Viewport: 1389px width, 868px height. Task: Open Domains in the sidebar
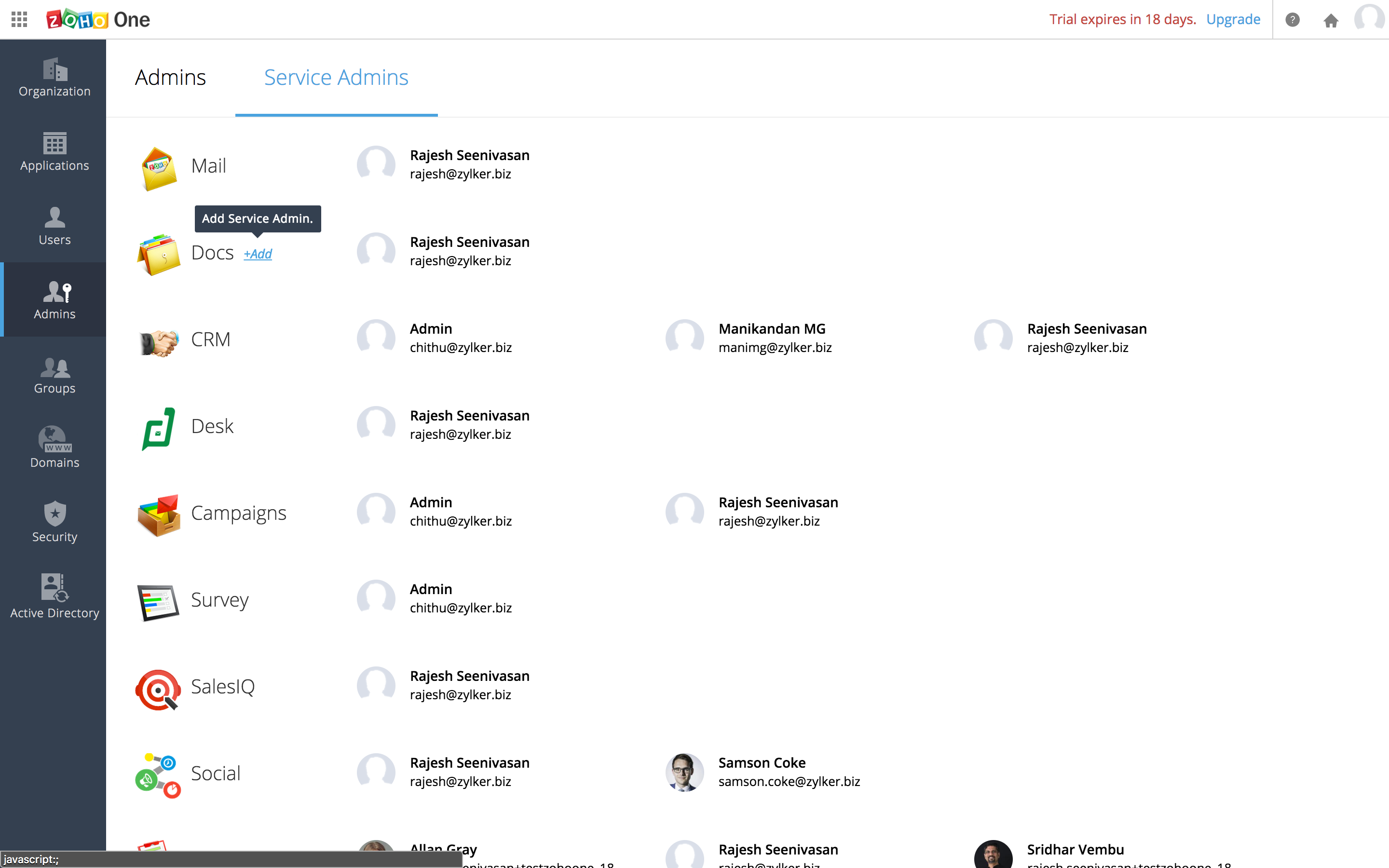(54, 448)
